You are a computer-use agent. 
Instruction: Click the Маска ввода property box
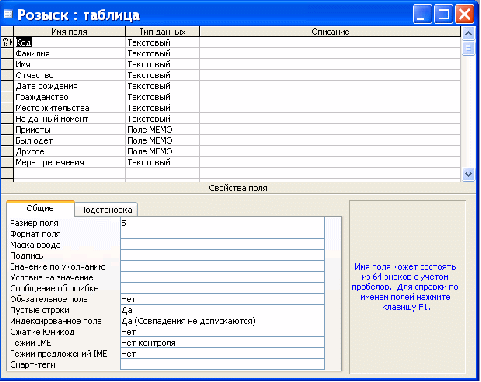222,245
